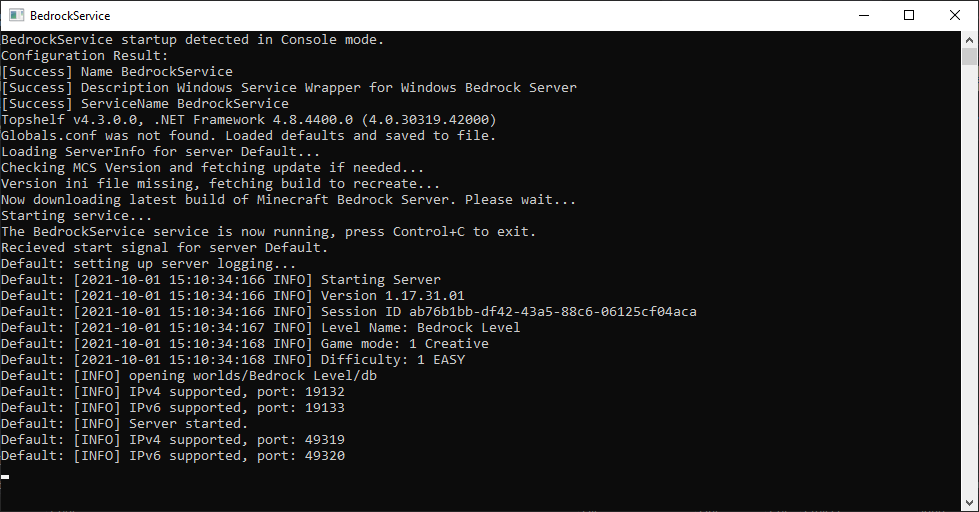
Task: Click the blinking console cursor prompt
Action: [5, 477]
